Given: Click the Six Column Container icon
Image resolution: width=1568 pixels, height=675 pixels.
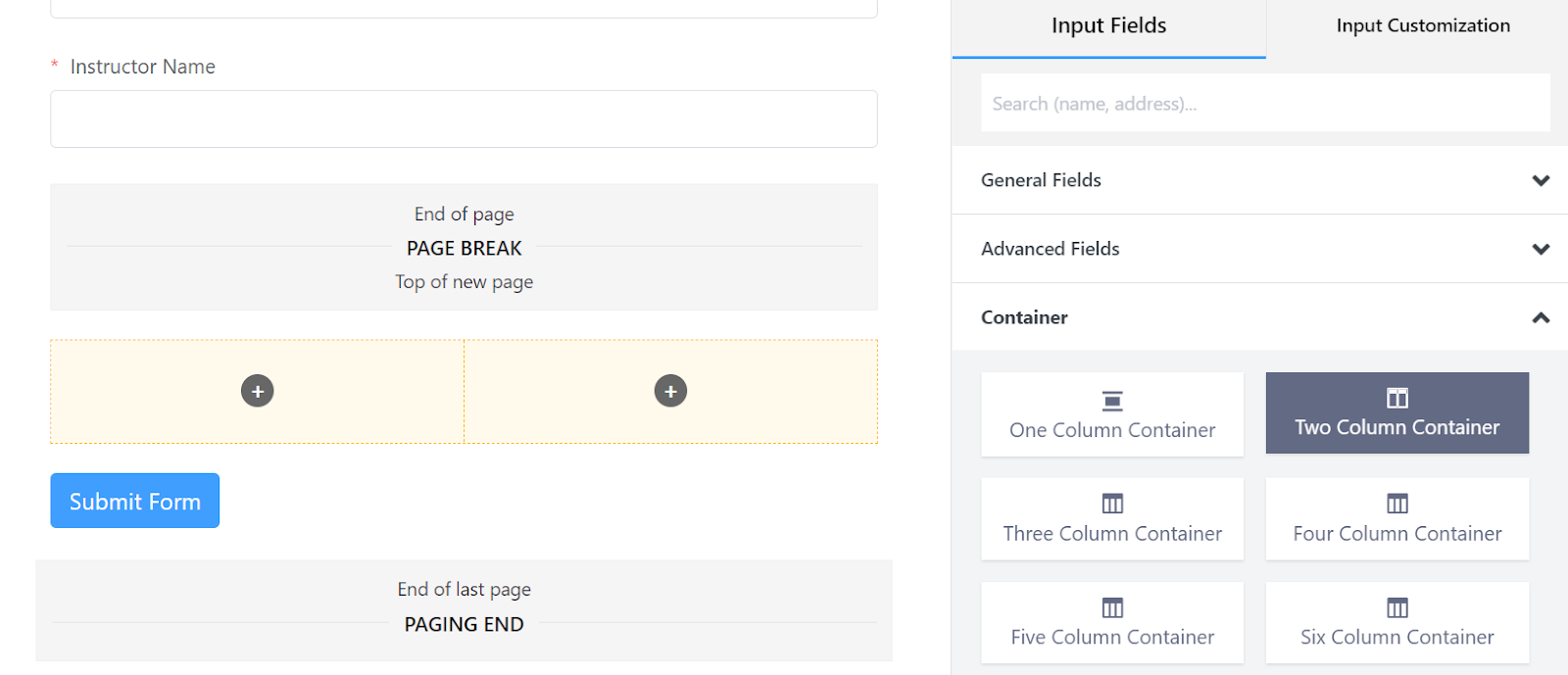Looking at the screenshot, I should (1396, 607).
